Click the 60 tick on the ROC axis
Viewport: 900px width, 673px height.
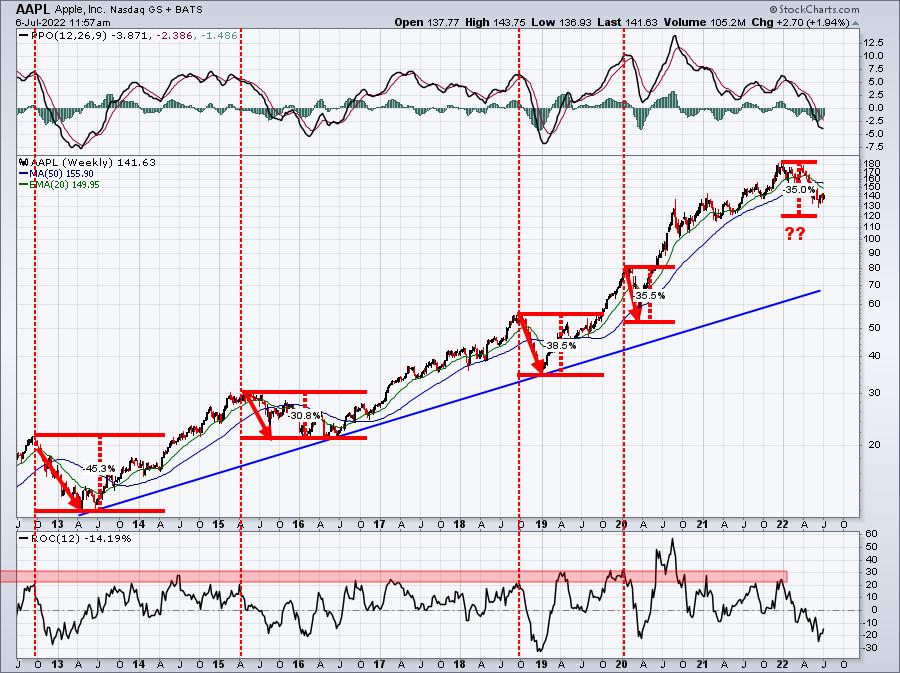(871, 534)
